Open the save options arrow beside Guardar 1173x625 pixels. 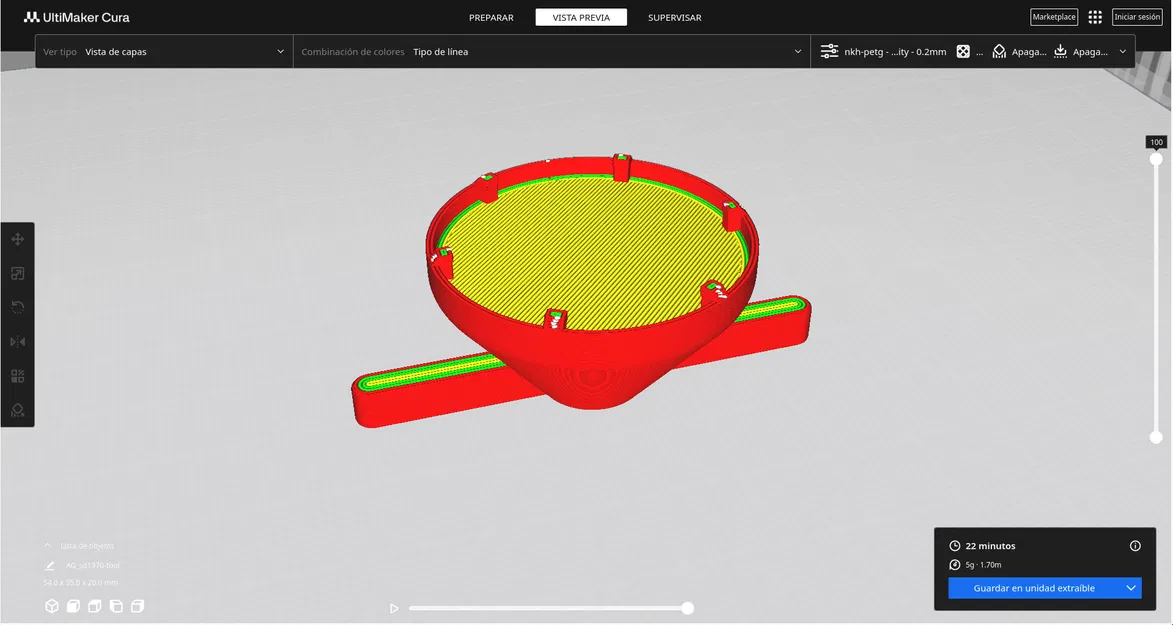click(x=1131, y=588)
